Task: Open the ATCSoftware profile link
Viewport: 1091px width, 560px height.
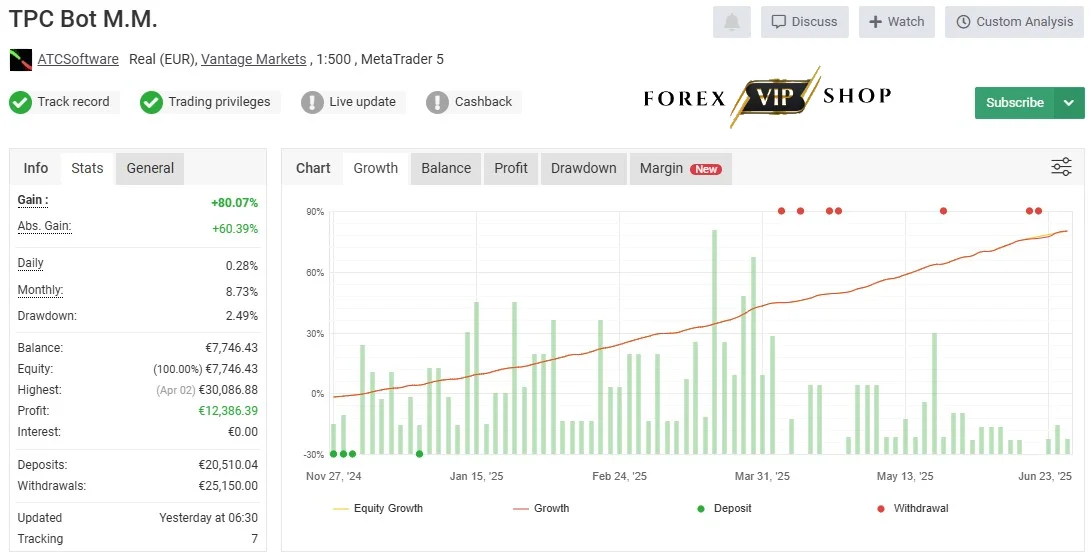Action: [x=78, y=59]
